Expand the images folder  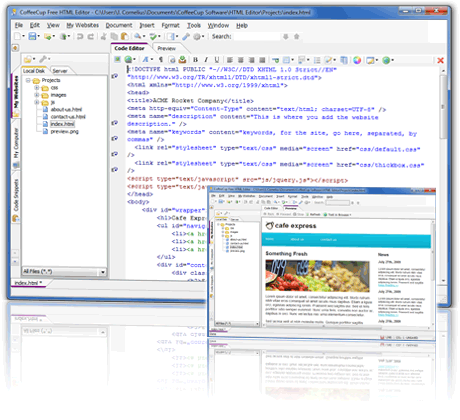pos(37,95)
